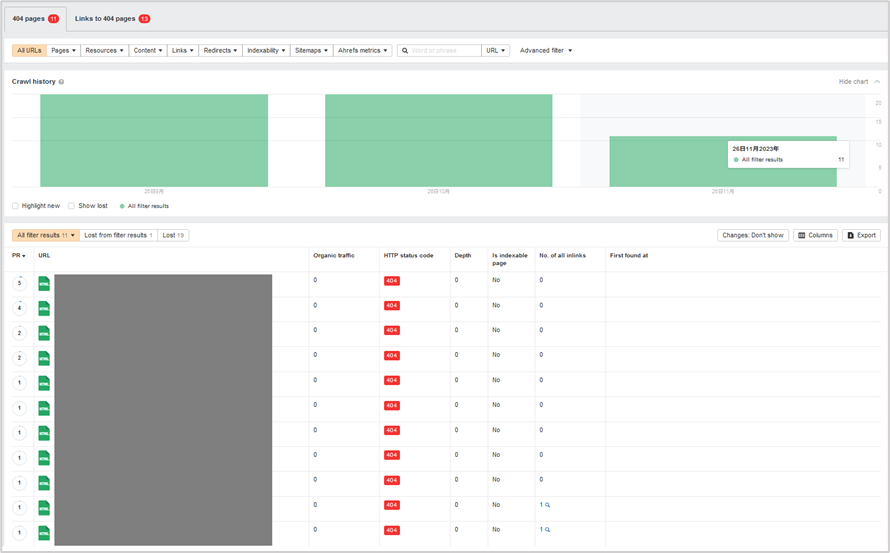890x553 pixels.
Task: Open the Indexability filter dropdown
Action: tap(266, 51)
